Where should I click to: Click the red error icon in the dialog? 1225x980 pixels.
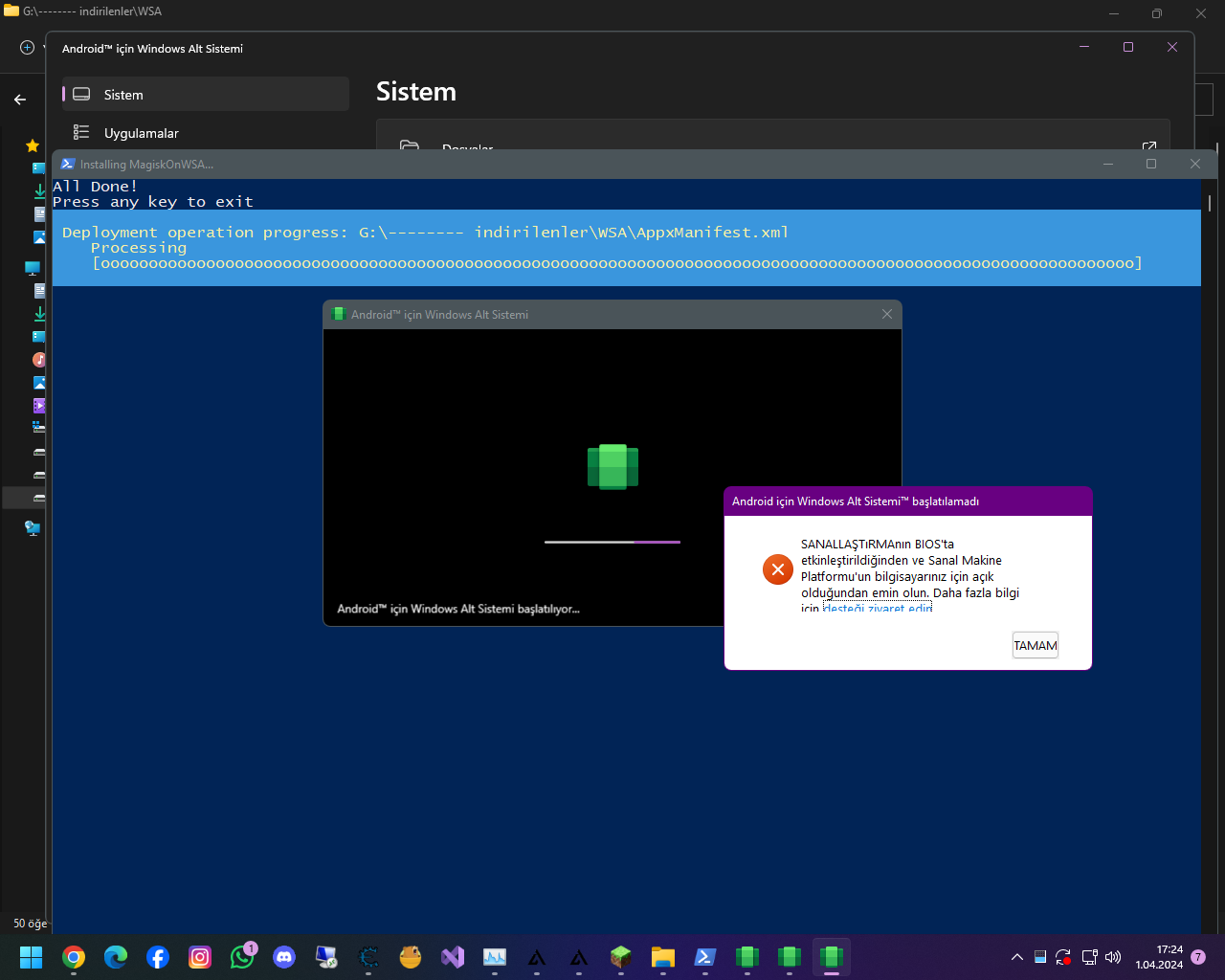point(778,569)
